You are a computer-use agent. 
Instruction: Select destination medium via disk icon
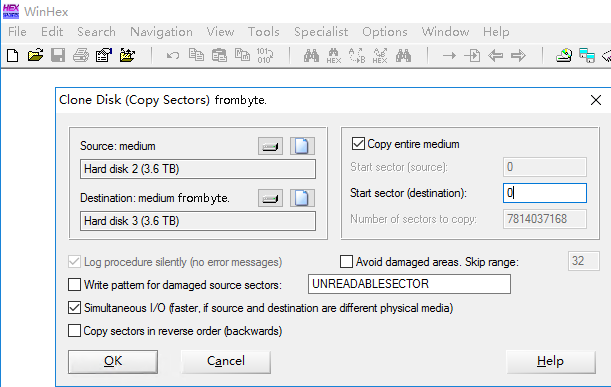270,198
